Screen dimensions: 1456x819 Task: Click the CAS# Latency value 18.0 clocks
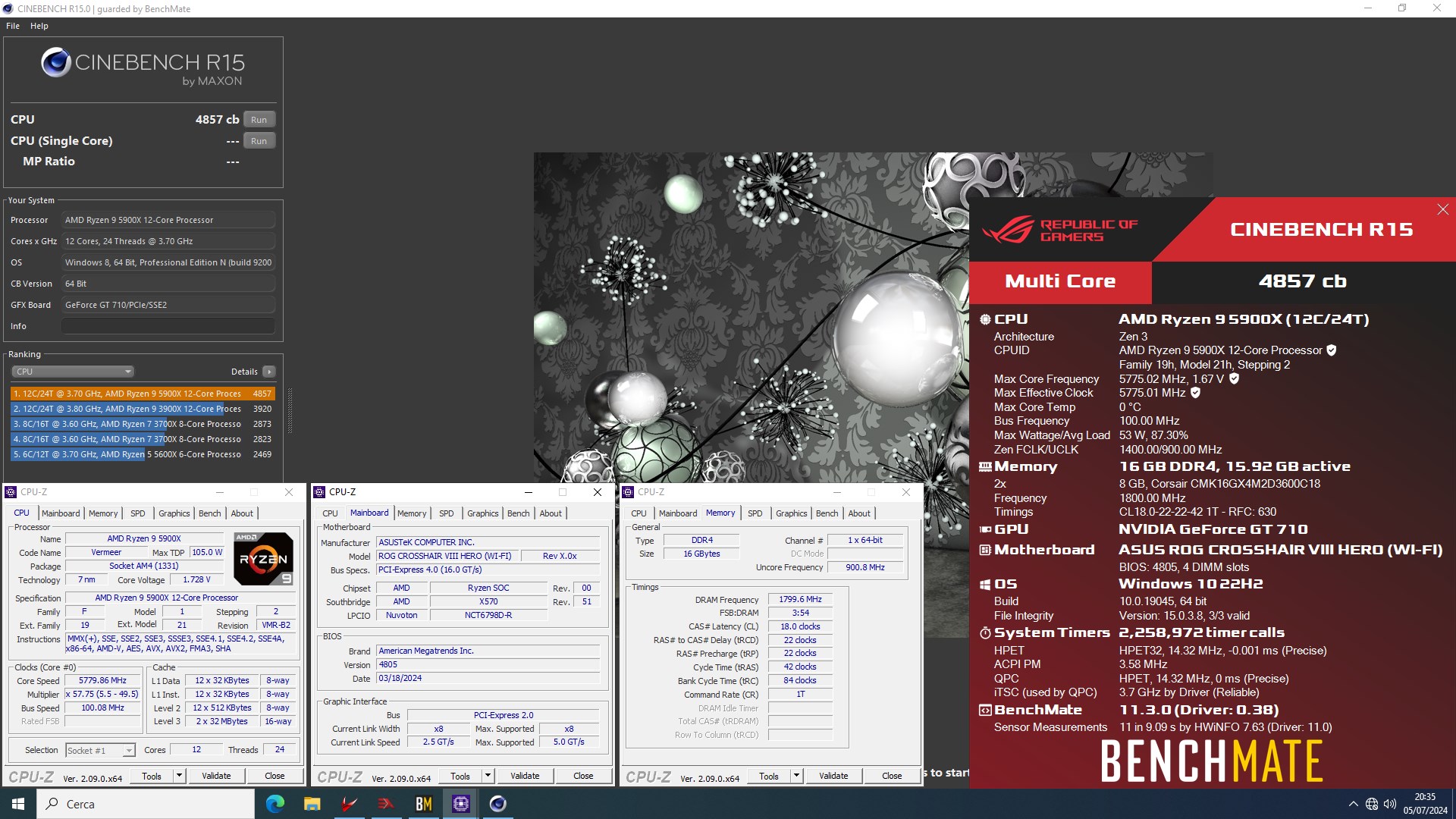pos(800,626)
